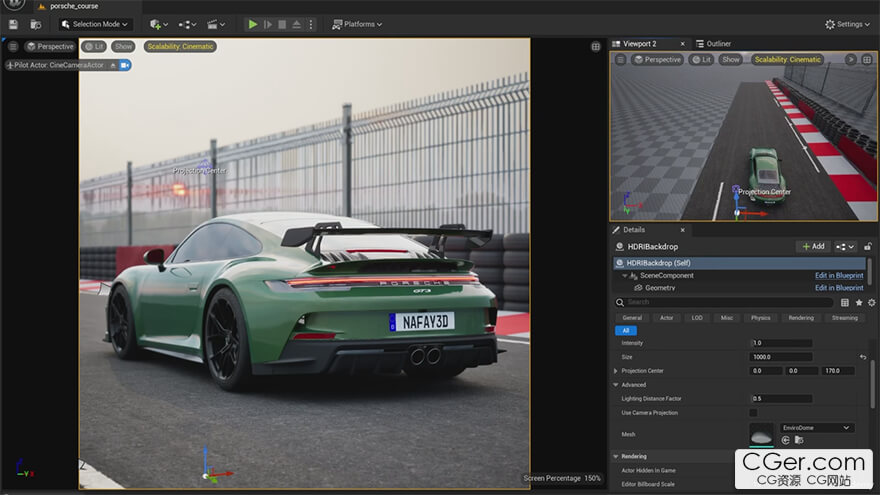The image size is (880, 495).
Task: Reset the Size property to default
Action: click(x=863, y=357)
